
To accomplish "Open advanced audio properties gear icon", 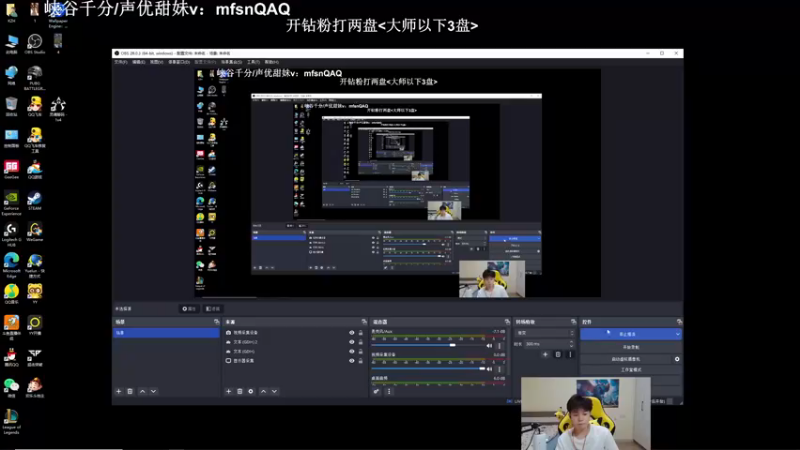I will click(377, 391).
